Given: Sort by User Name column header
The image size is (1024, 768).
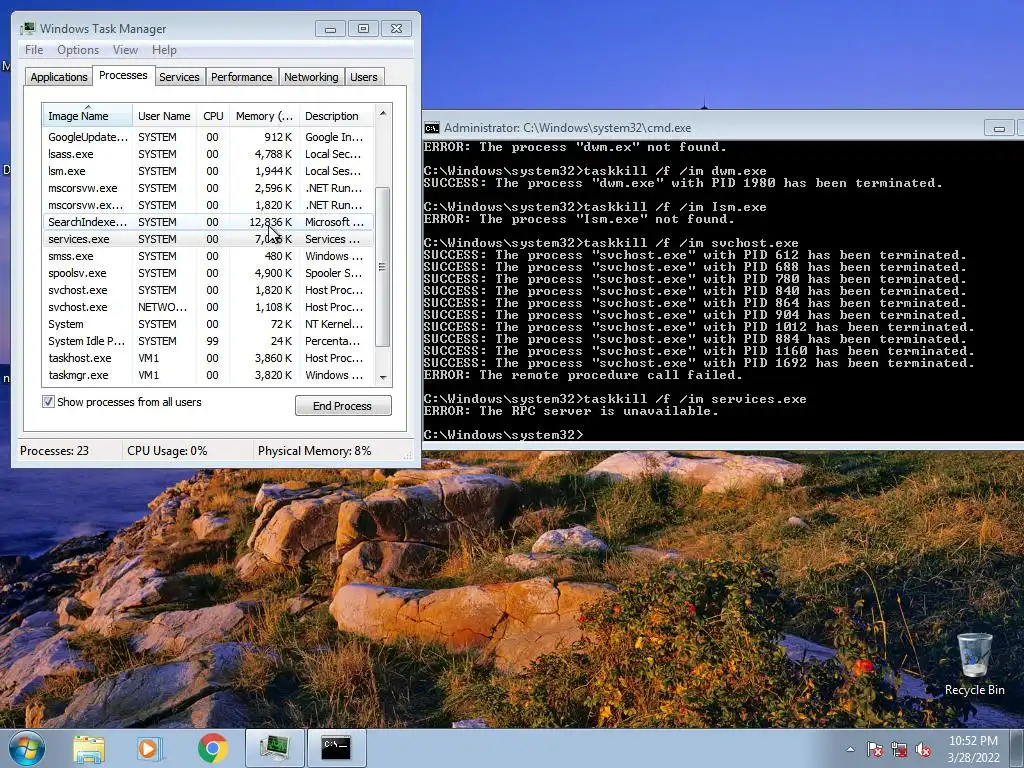Looking at the screenshot, I should click(164, 116).
